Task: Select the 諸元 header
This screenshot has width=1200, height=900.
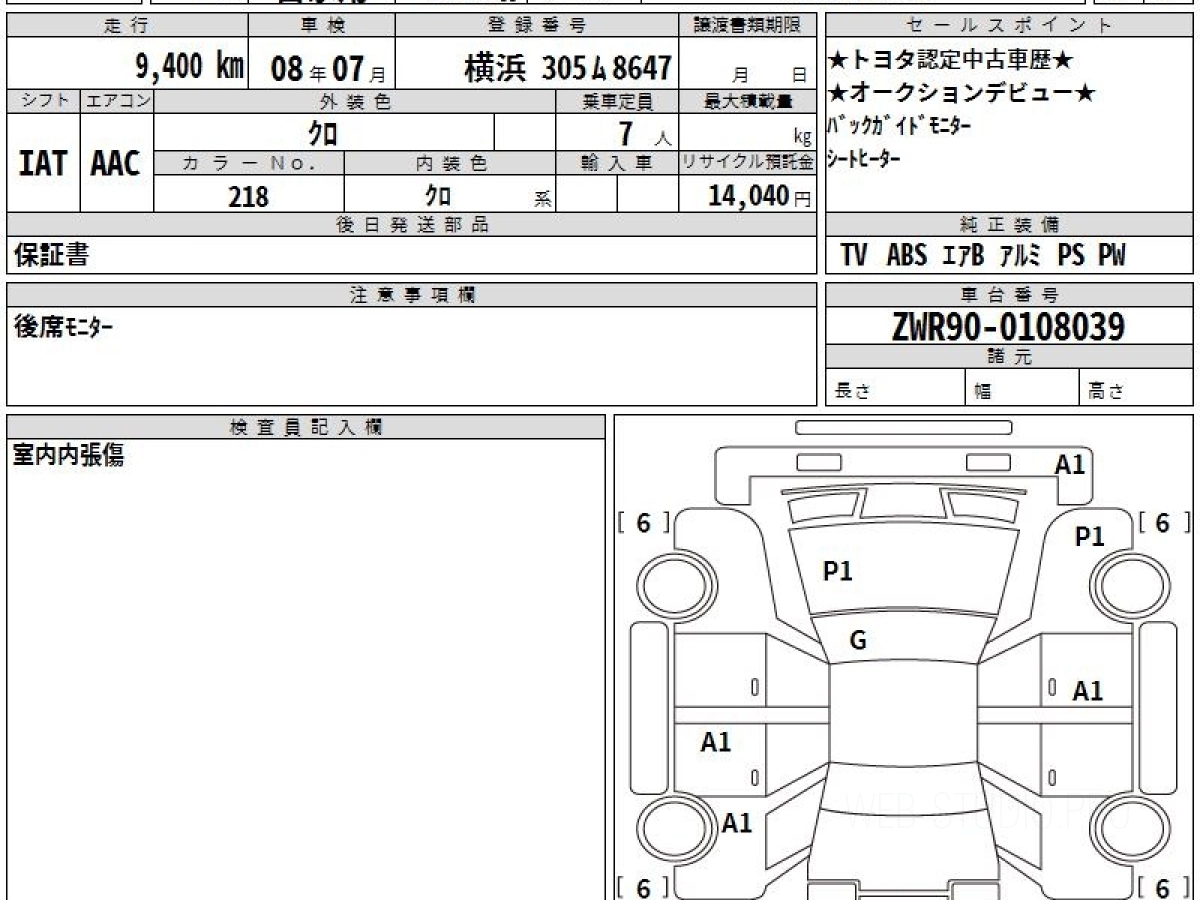Action: pos(1009,357)
